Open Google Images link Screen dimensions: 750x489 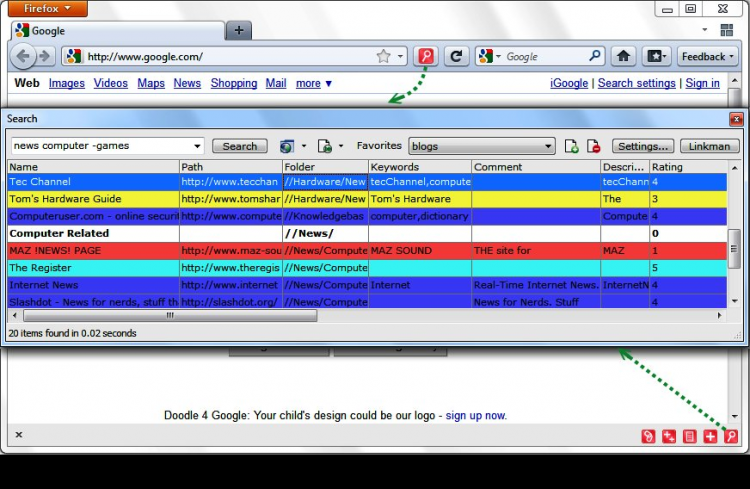[66, 83]
